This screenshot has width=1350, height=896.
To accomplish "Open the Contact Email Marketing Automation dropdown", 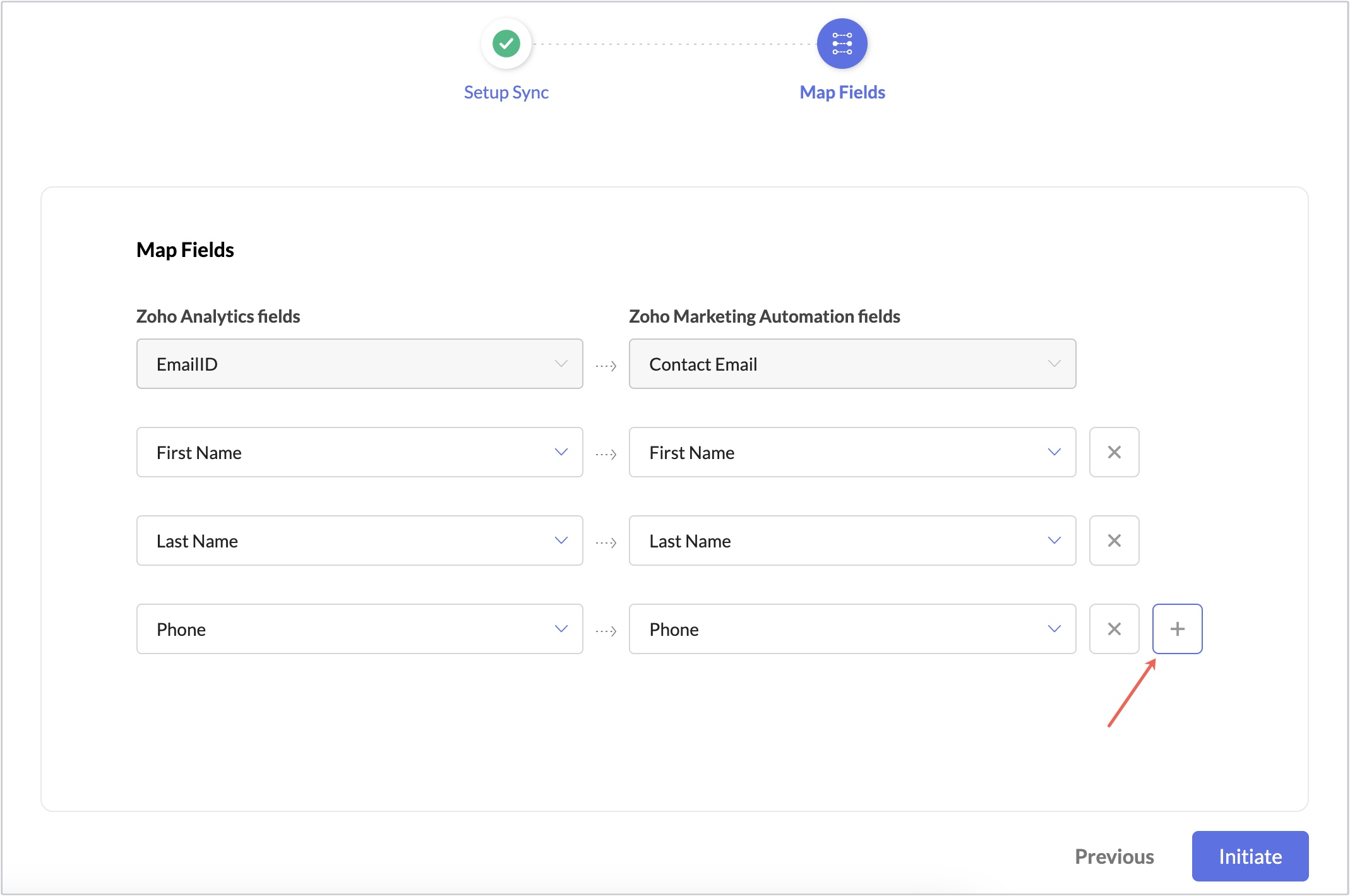I will 852,364.
